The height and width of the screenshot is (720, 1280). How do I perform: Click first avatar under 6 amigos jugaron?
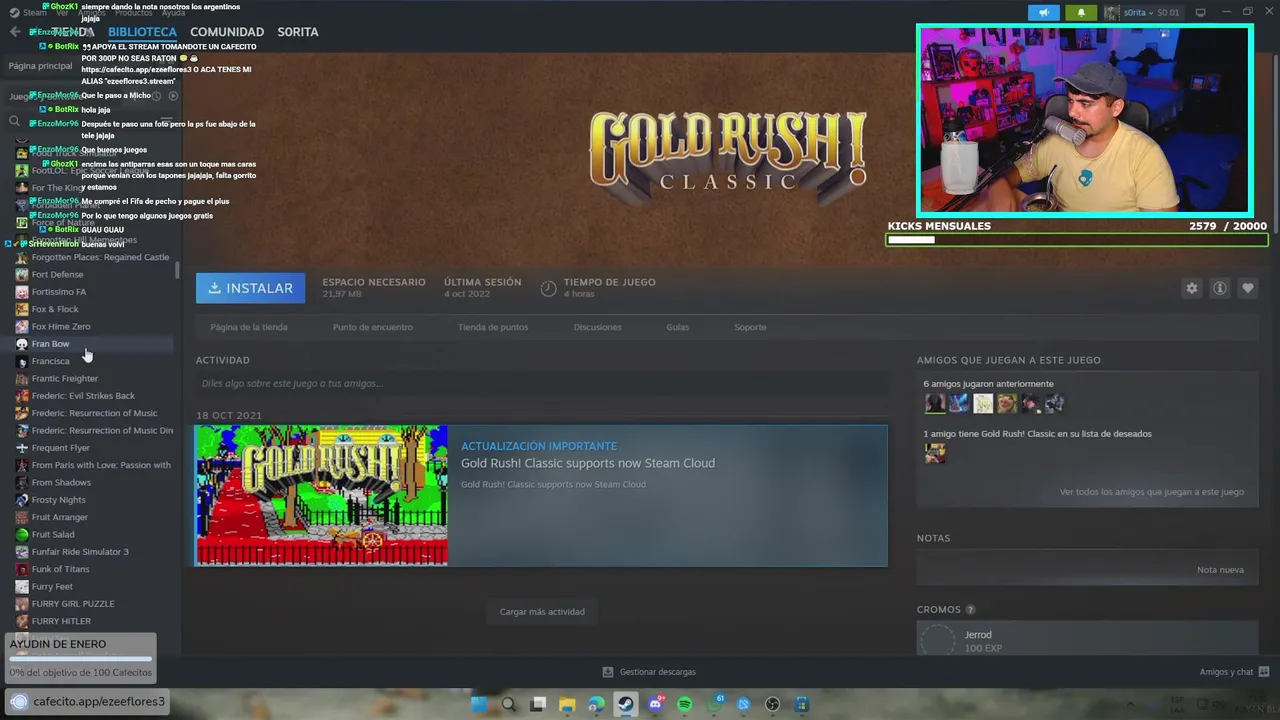tap(935, 403)
